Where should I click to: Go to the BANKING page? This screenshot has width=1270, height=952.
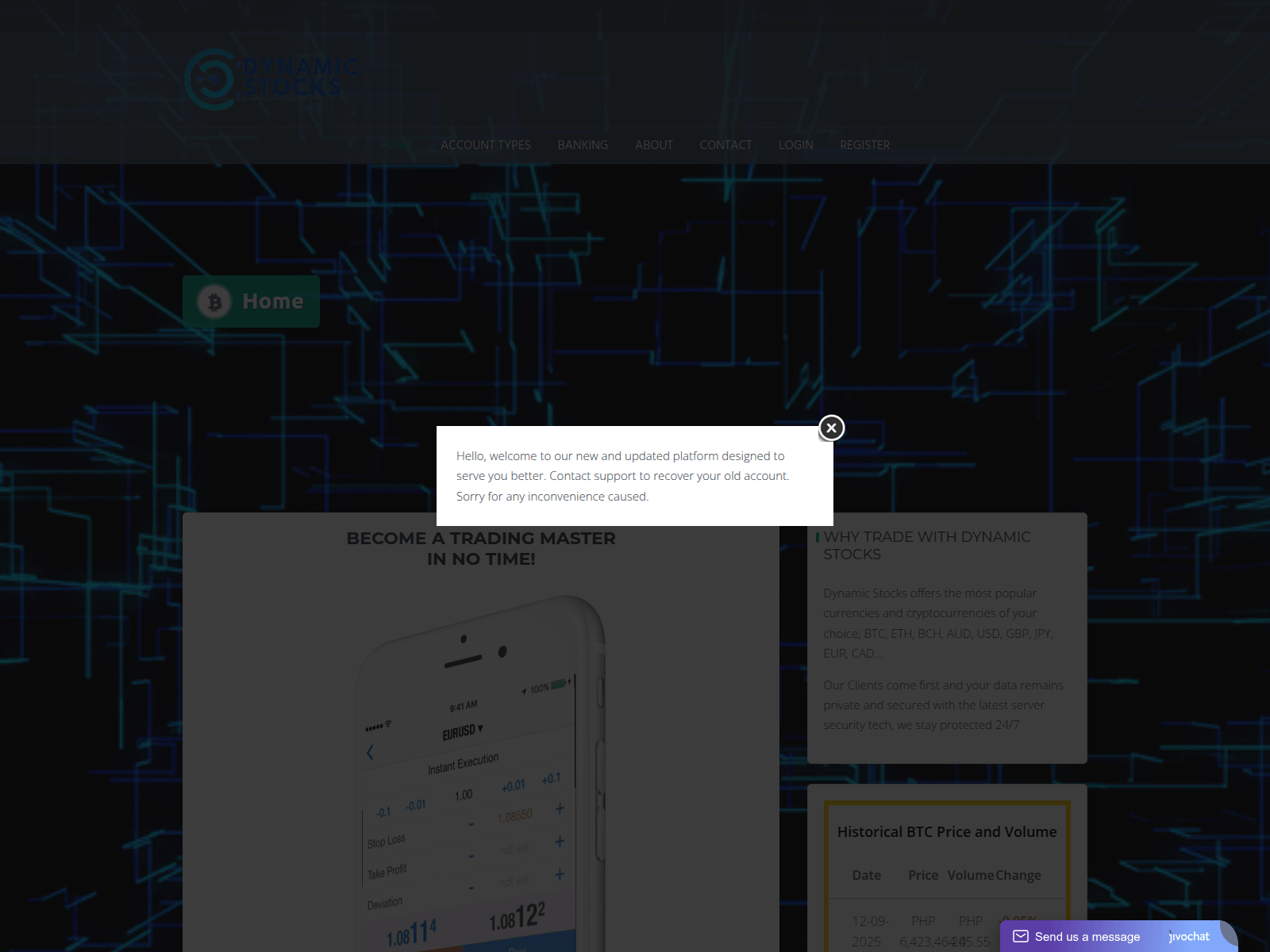point(583,145)
